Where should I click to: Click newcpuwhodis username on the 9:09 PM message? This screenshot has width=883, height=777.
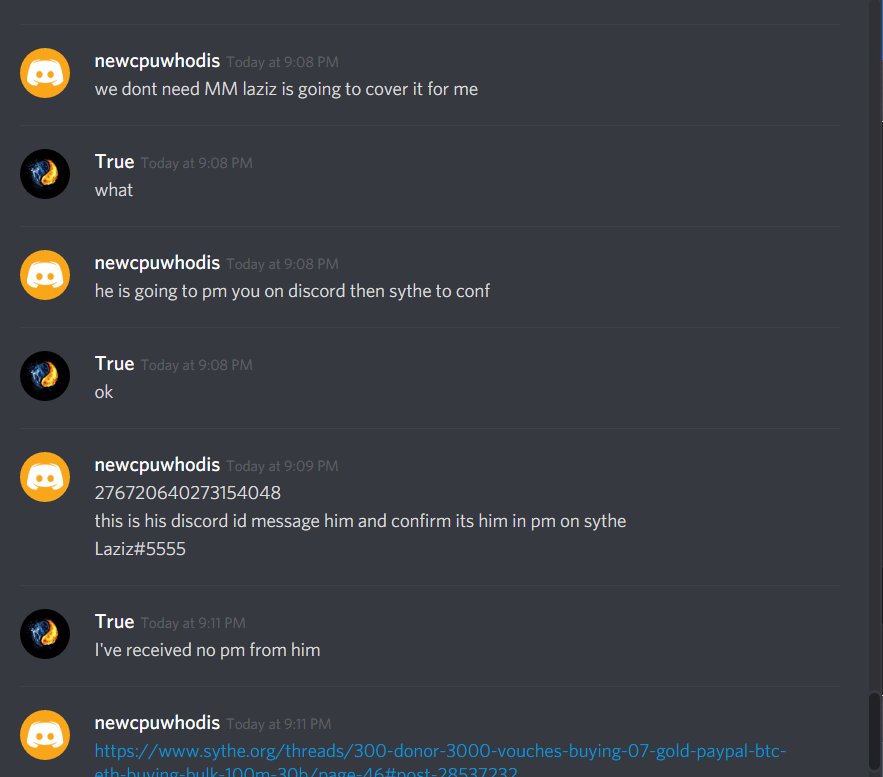coord(157,465)
